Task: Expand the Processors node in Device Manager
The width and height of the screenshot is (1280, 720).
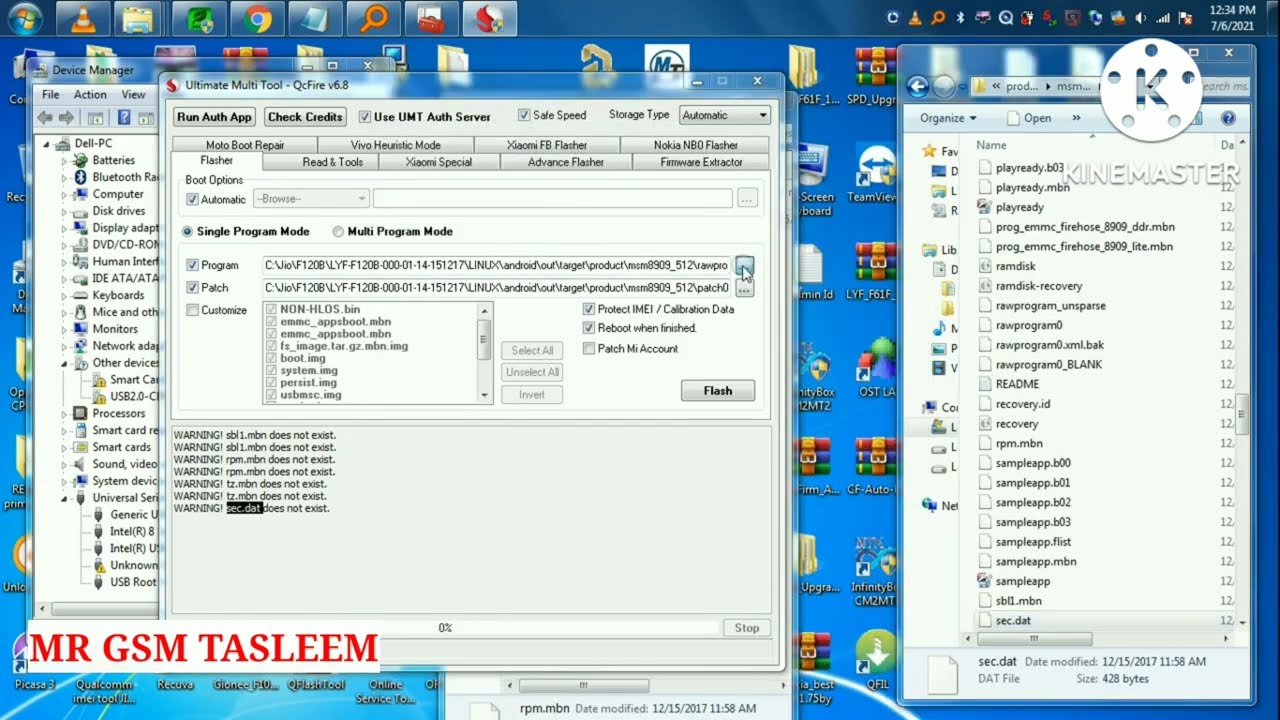Action: point(64,413)
